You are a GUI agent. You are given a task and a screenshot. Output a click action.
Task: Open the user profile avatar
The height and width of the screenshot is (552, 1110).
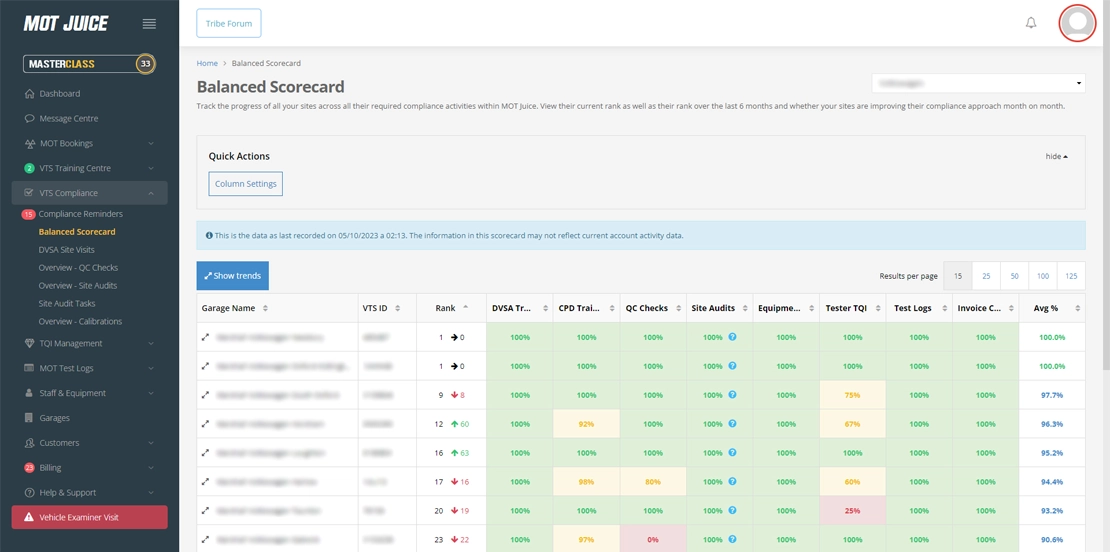tap(1077, 23)
